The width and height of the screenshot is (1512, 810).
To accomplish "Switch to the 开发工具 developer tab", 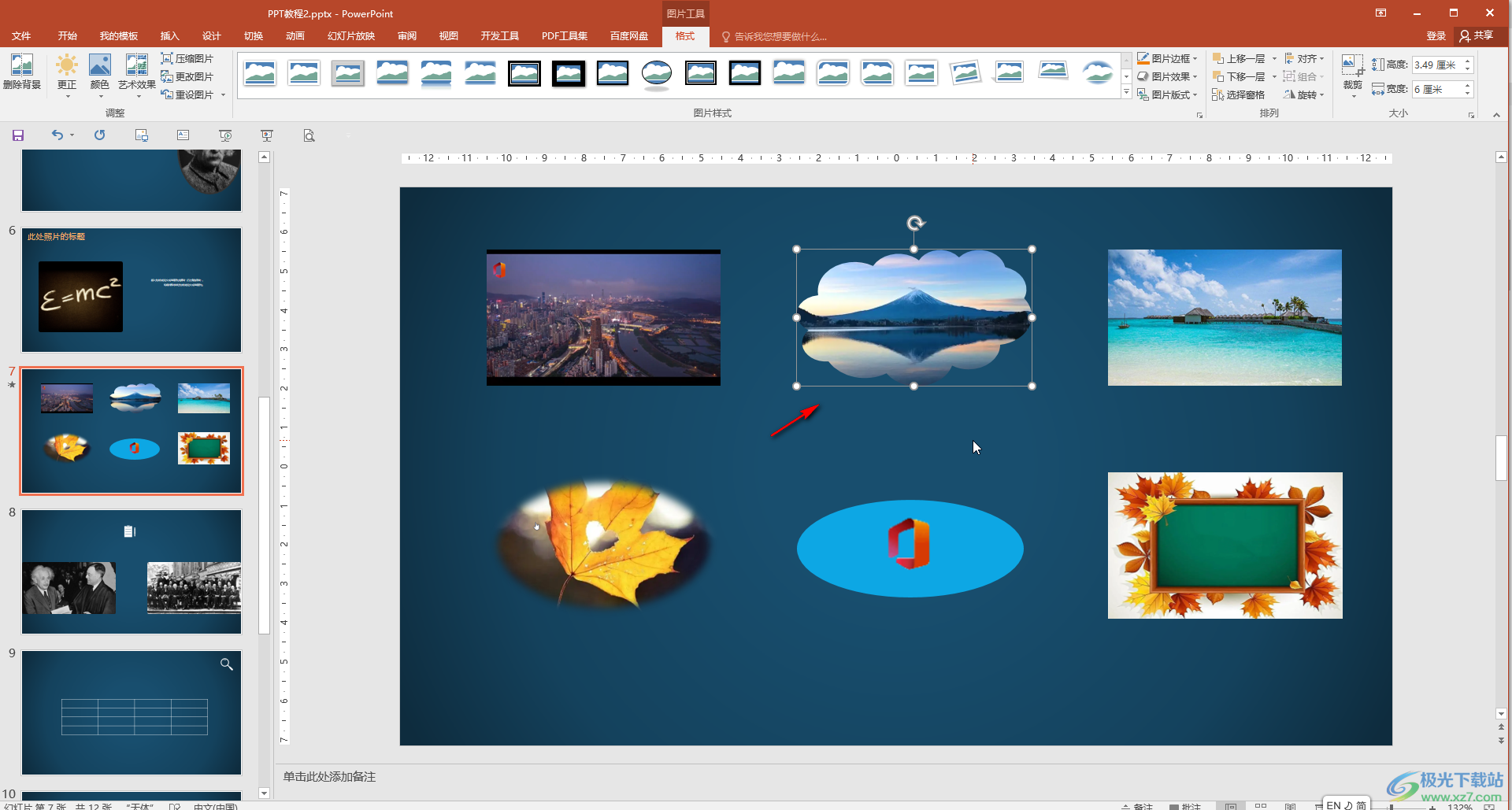I will 500,36.
